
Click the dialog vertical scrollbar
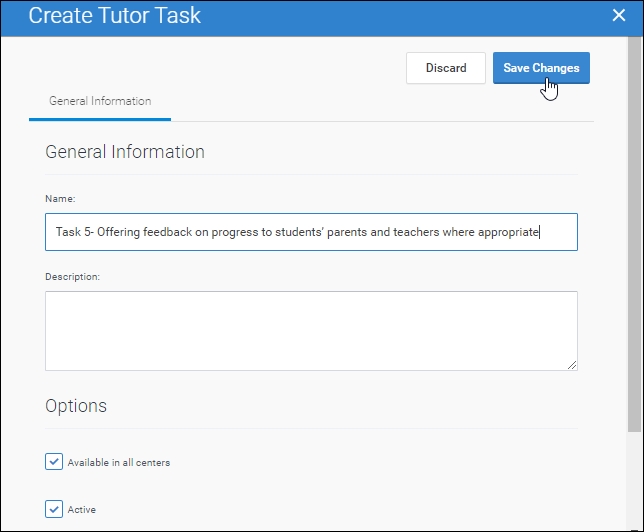634,234
